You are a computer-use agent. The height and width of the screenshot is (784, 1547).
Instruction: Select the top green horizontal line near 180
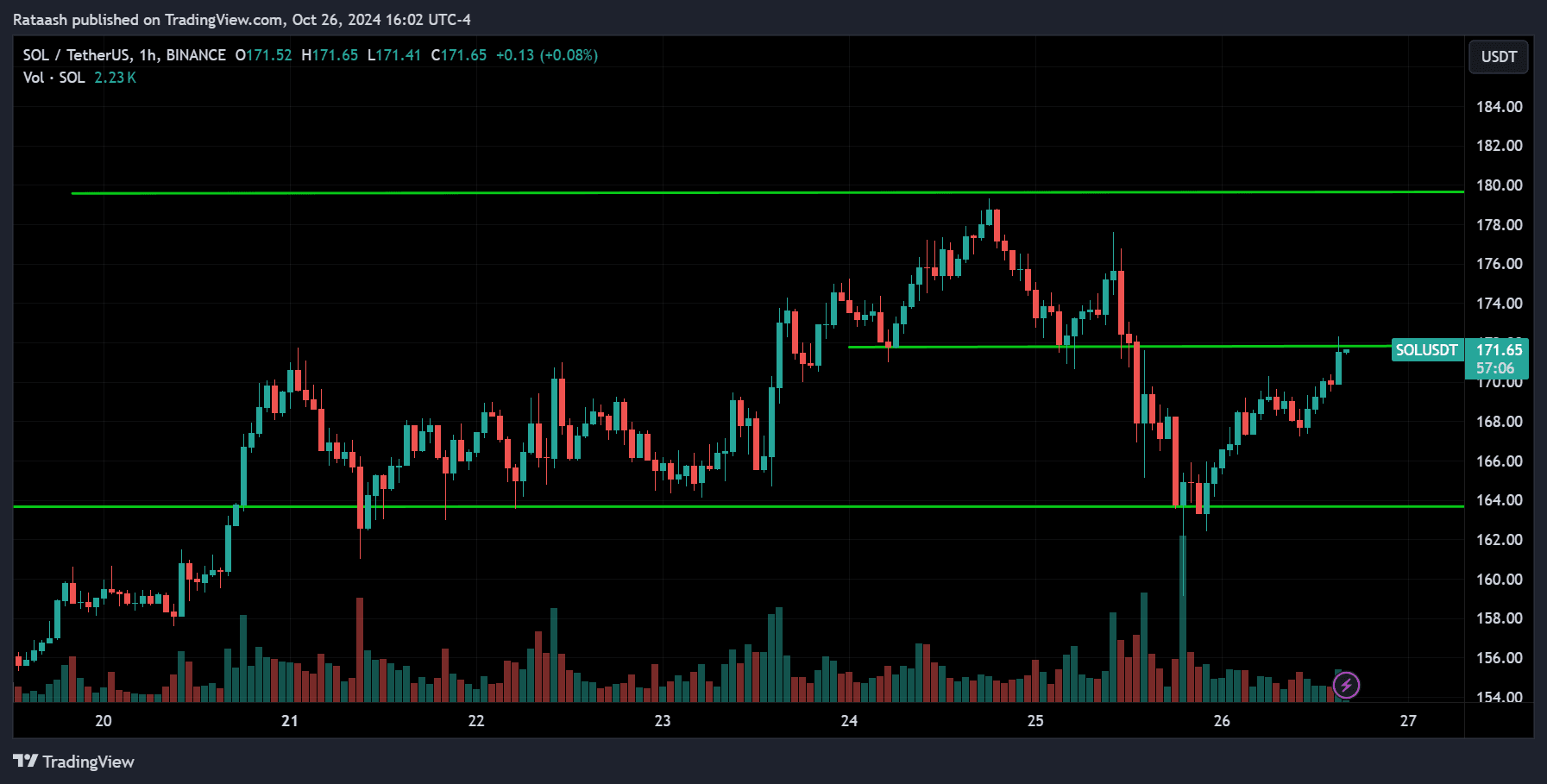click(768, 192)
